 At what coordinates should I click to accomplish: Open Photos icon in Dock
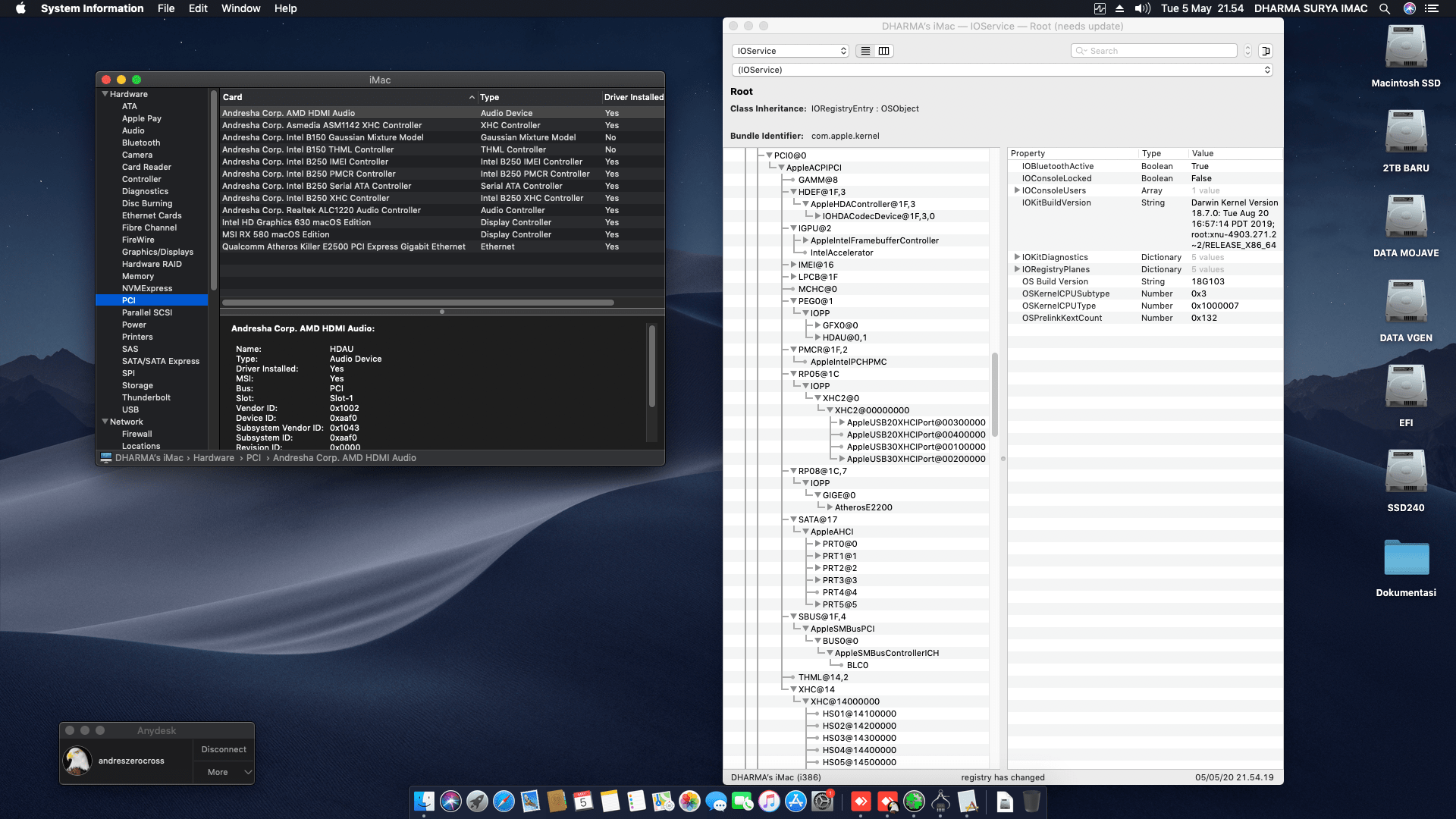pyautogui.click(x=689, y=801)
